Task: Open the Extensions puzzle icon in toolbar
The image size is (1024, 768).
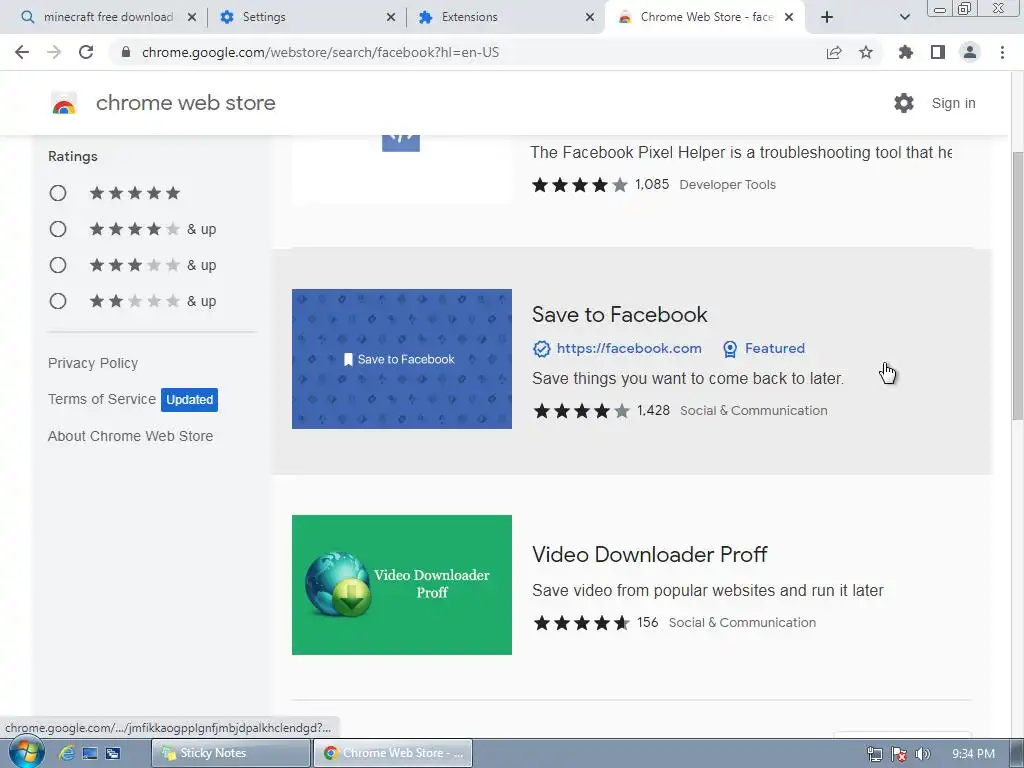Action: [905, 52]
